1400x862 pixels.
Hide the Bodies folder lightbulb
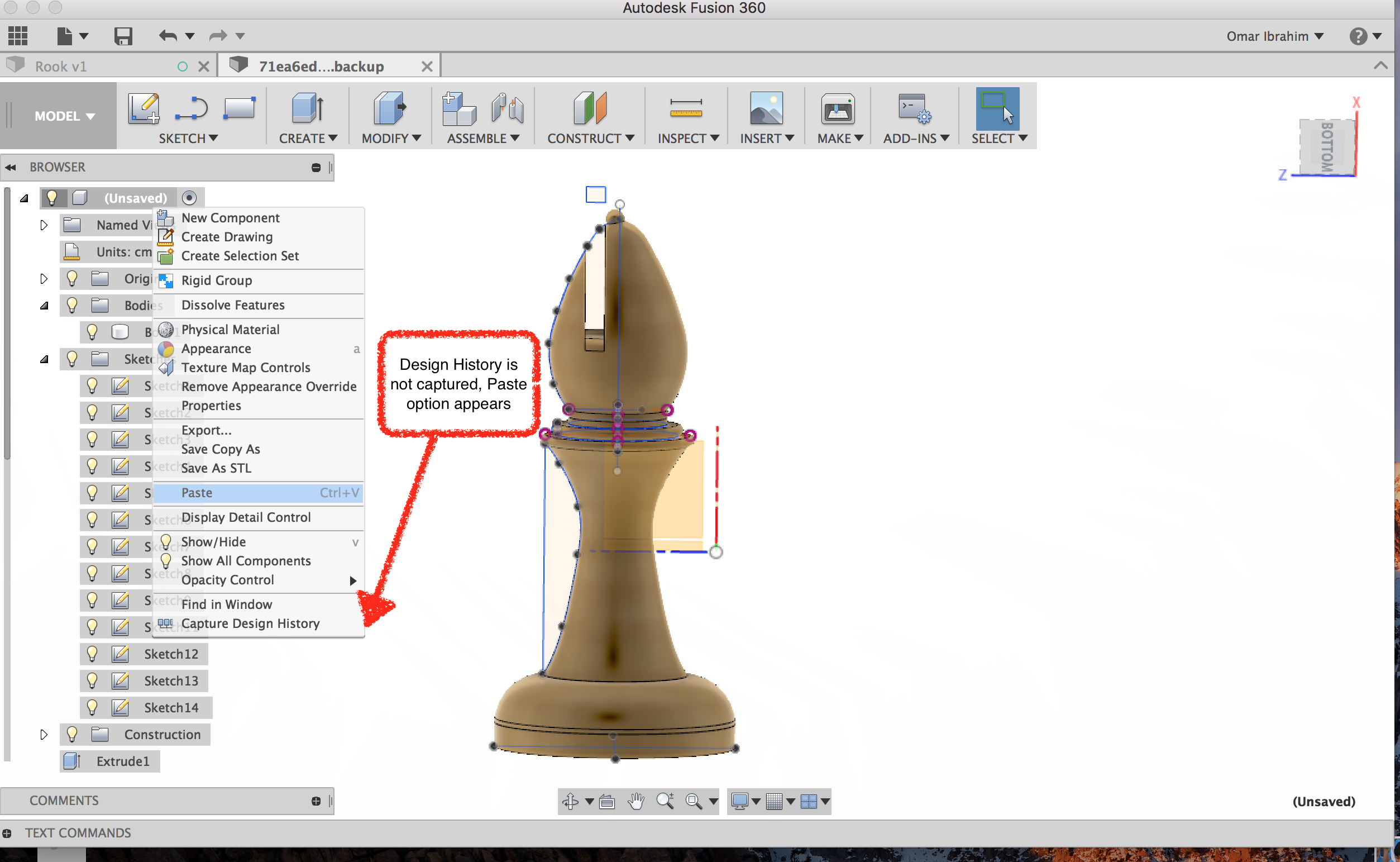pos(72,306)
